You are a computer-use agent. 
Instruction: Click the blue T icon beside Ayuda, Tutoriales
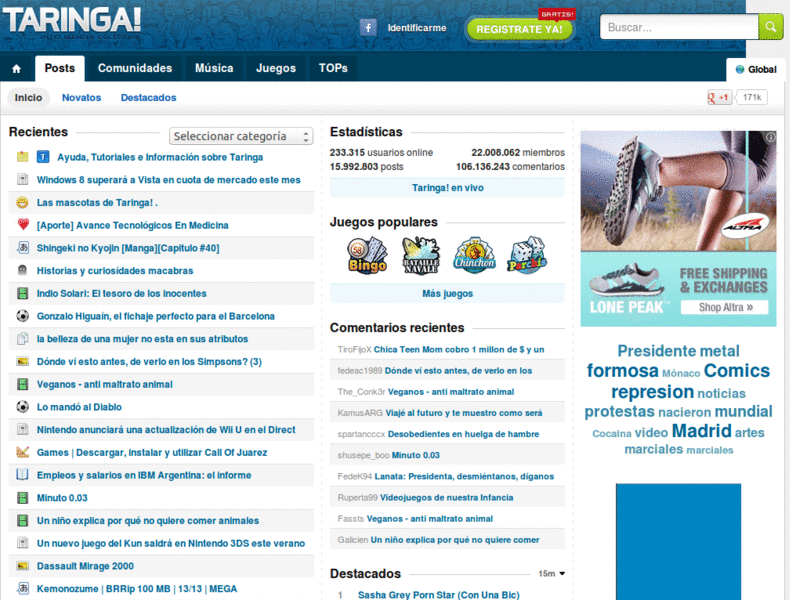[43, 157]
